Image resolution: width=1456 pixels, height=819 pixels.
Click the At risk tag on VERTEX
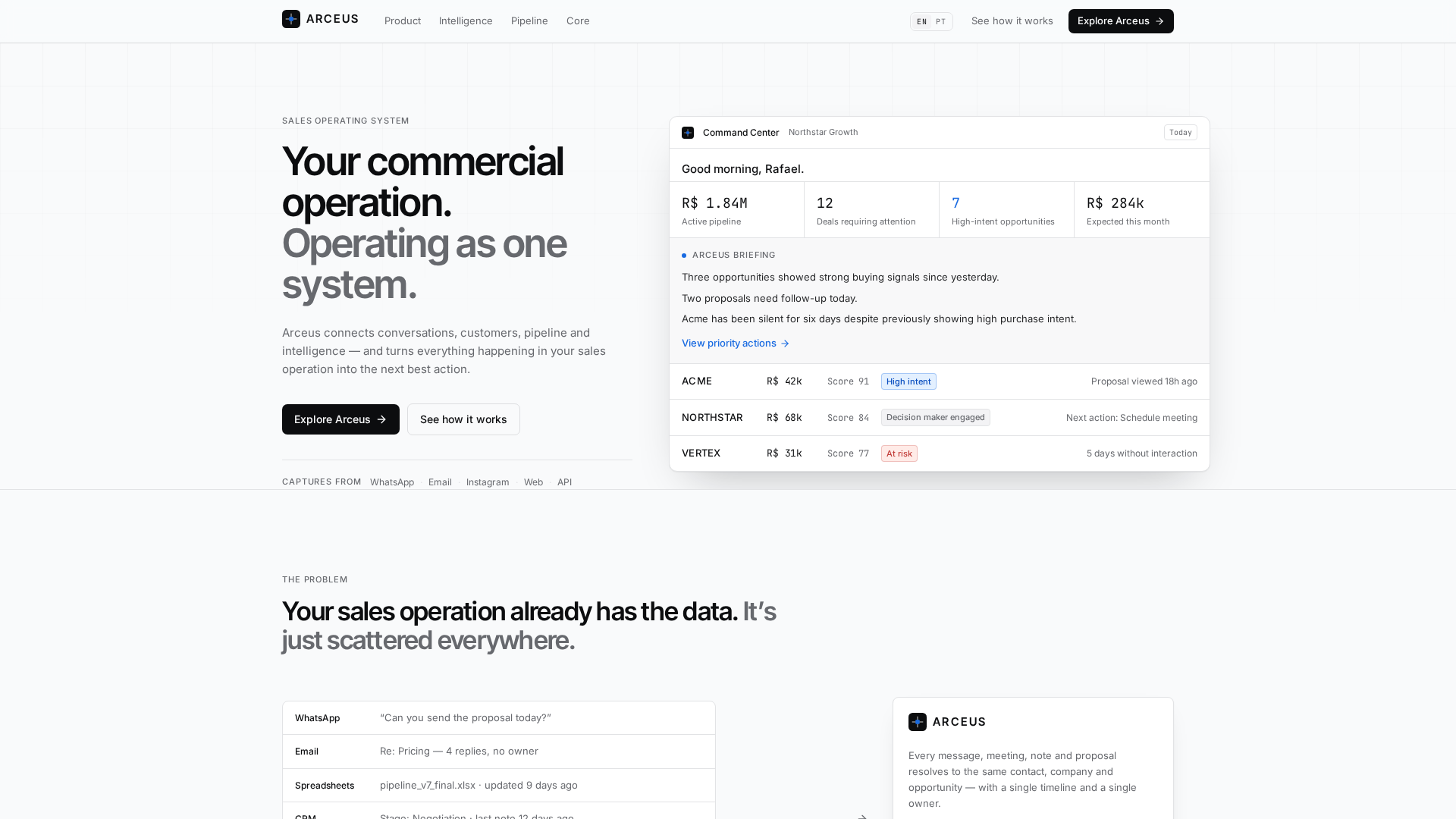tap(899, 453)
